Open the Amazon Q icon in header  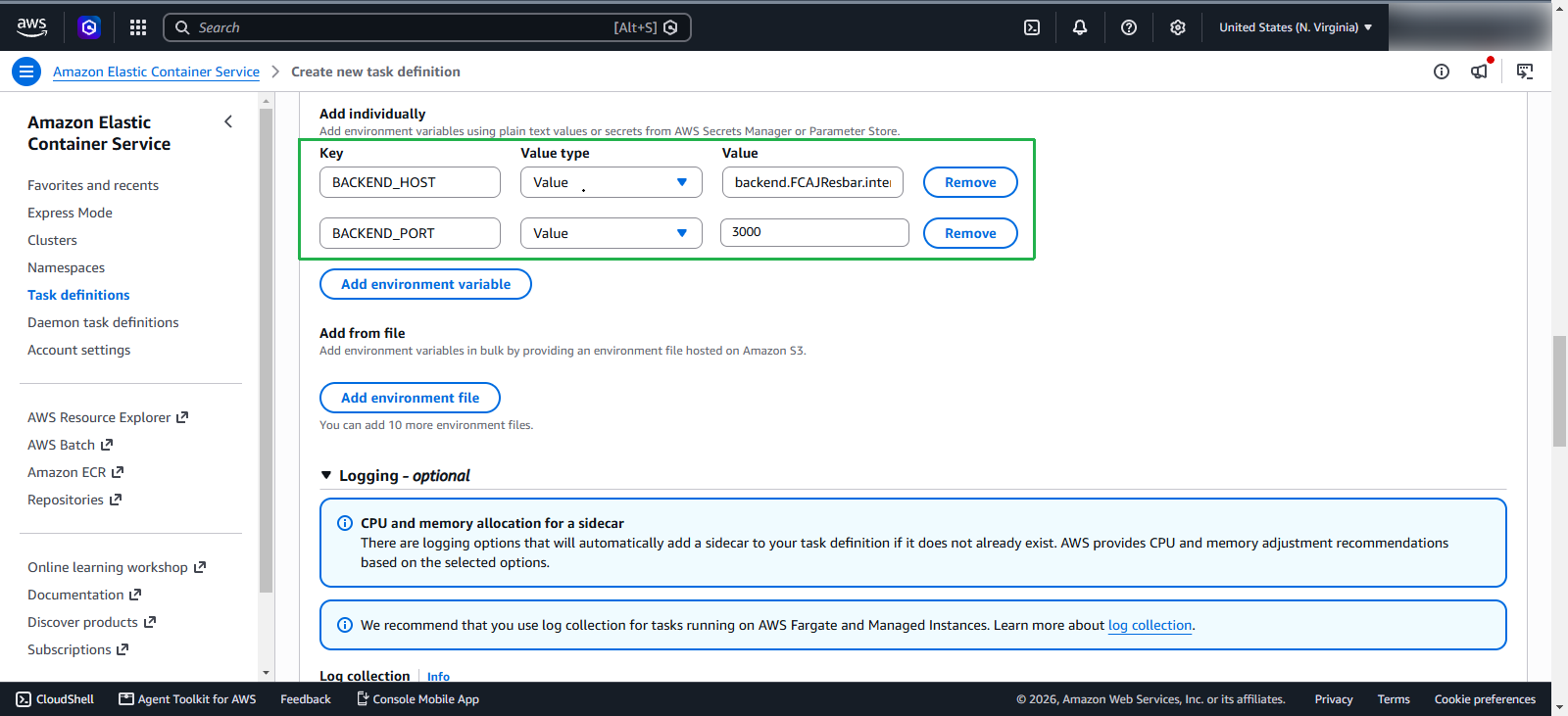coord(89,27)
